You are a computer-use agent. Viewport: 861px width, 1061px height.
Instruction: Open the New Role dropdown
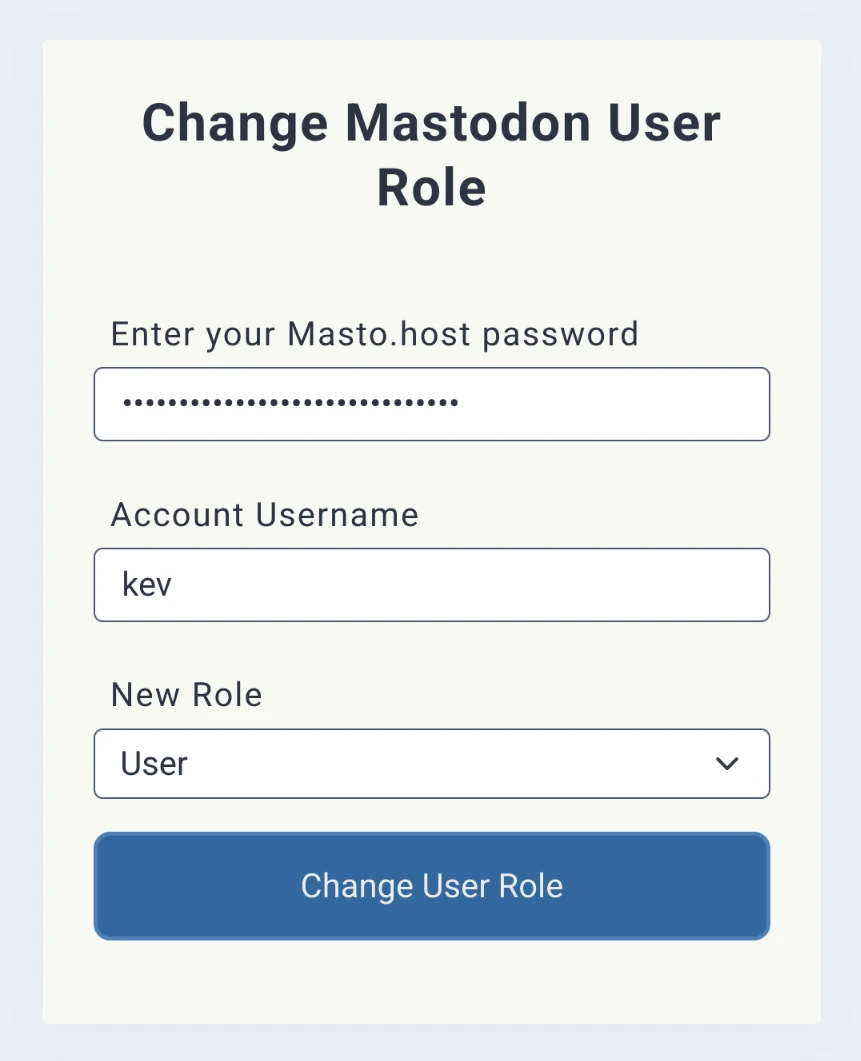pos(431,764)
